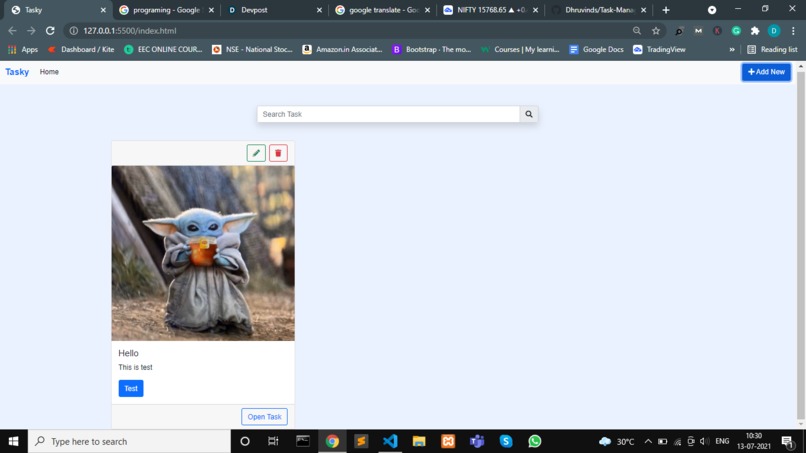Open the browser zoom magnifier icon in address bar
The width and height of the screenshot is (806, 453).
637,31
